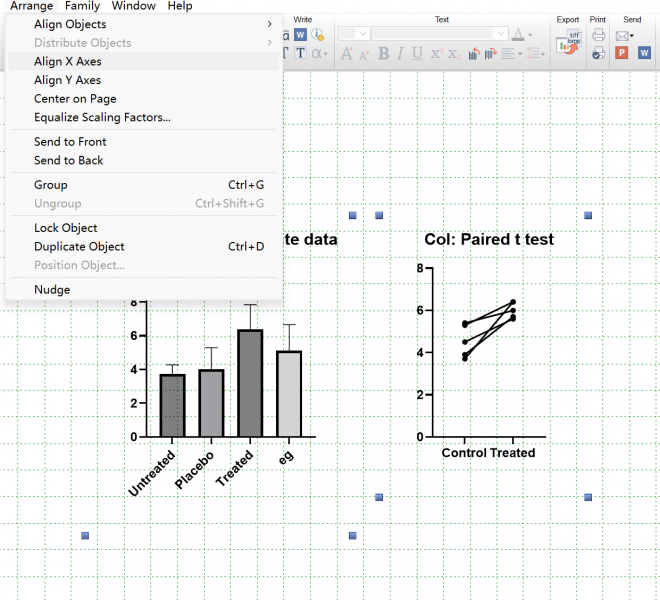Open font color dropdown arrow
The image size is (660, 600).
(x=530, y=35)
